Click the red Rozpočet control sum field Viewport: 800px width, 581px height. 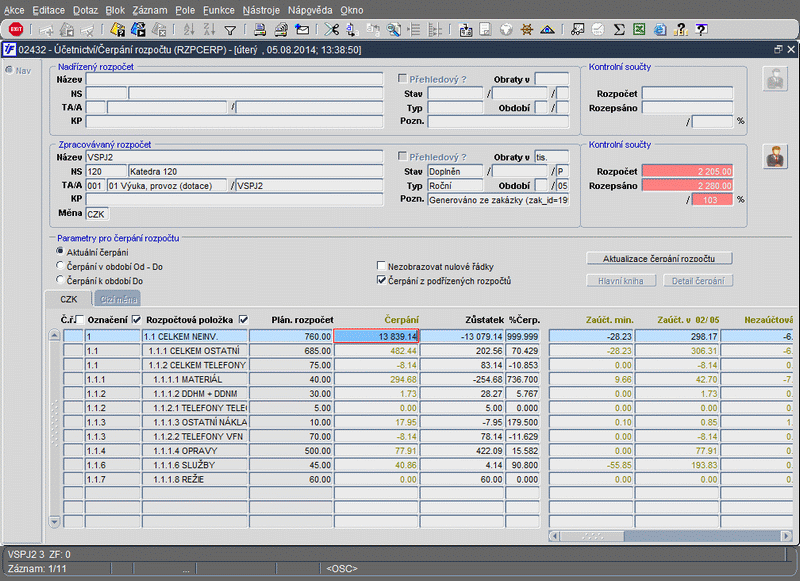coord(687,171)
